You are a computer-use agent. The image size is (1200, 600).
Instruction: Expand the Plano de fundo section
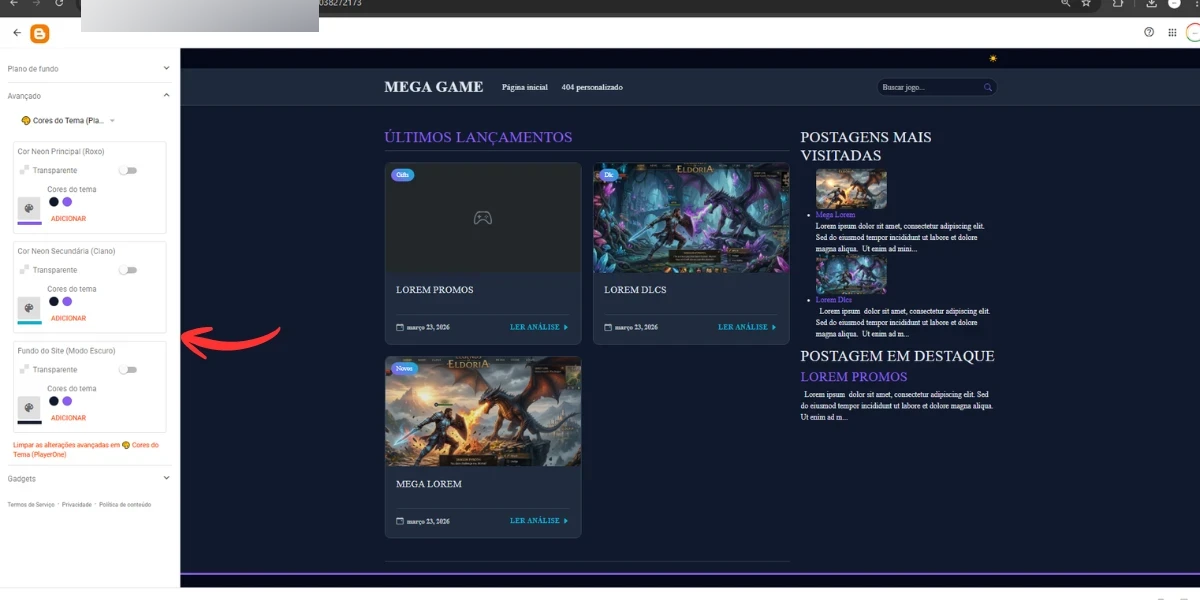(x=89, y=68)
